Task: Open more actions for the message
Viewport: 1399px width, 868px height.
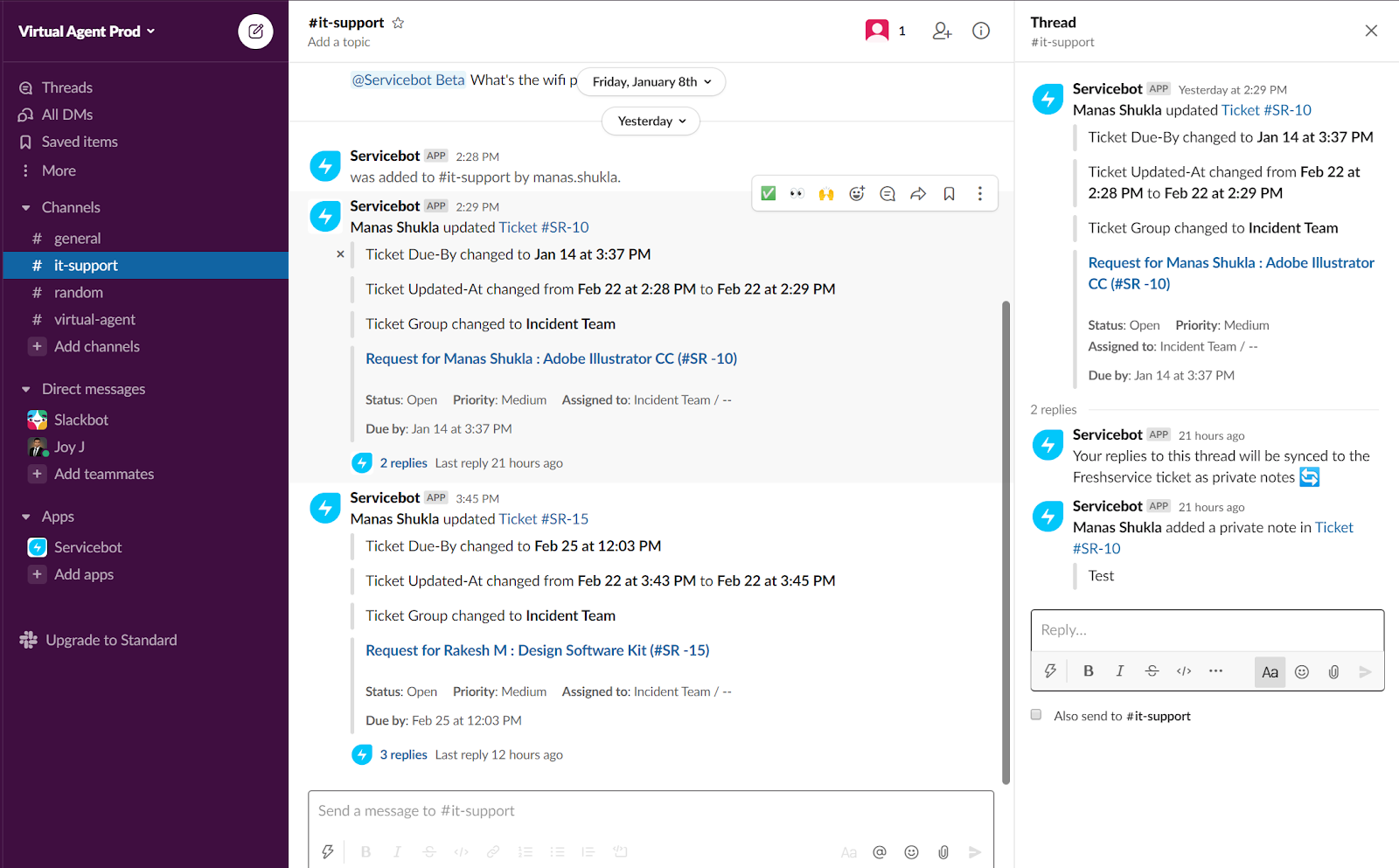Action: [979, 193]
